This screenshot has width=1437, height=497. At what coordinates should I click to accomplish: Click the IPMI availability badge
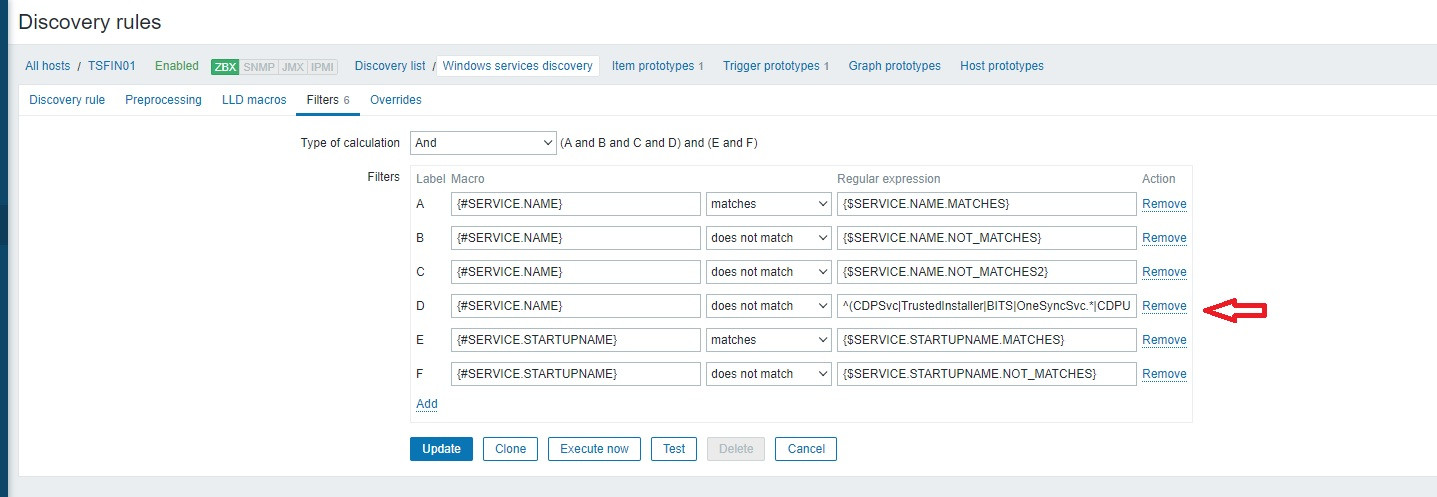[322, 67]
